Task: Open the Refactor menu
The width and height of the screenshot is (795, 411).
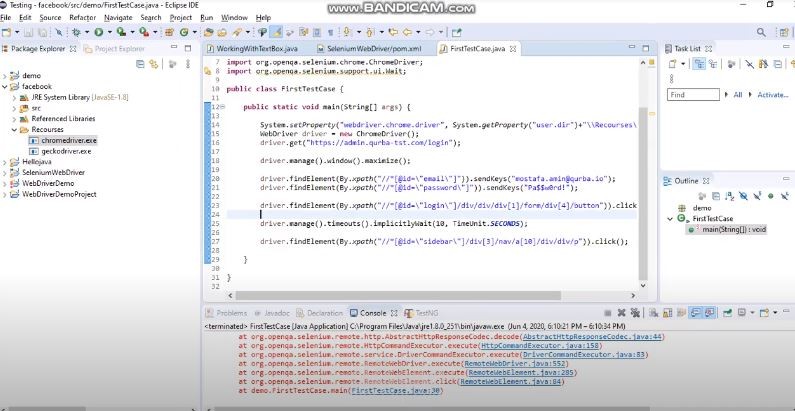Action: [83, 17]
